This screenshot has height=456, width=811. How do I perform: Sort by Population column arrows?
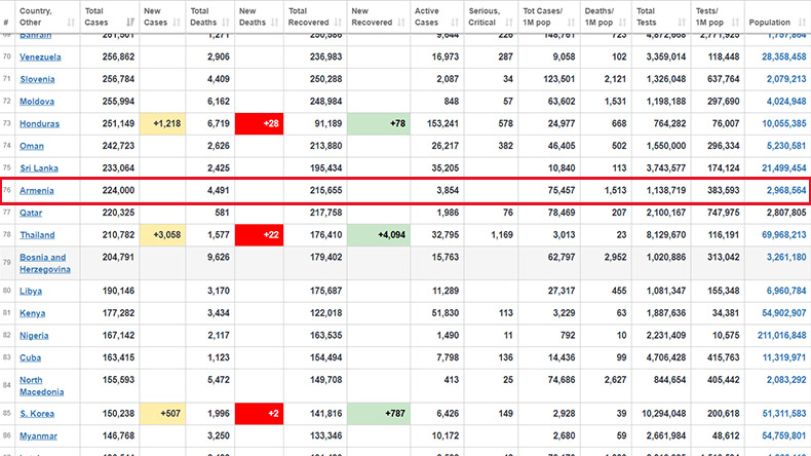click(802, 22)
